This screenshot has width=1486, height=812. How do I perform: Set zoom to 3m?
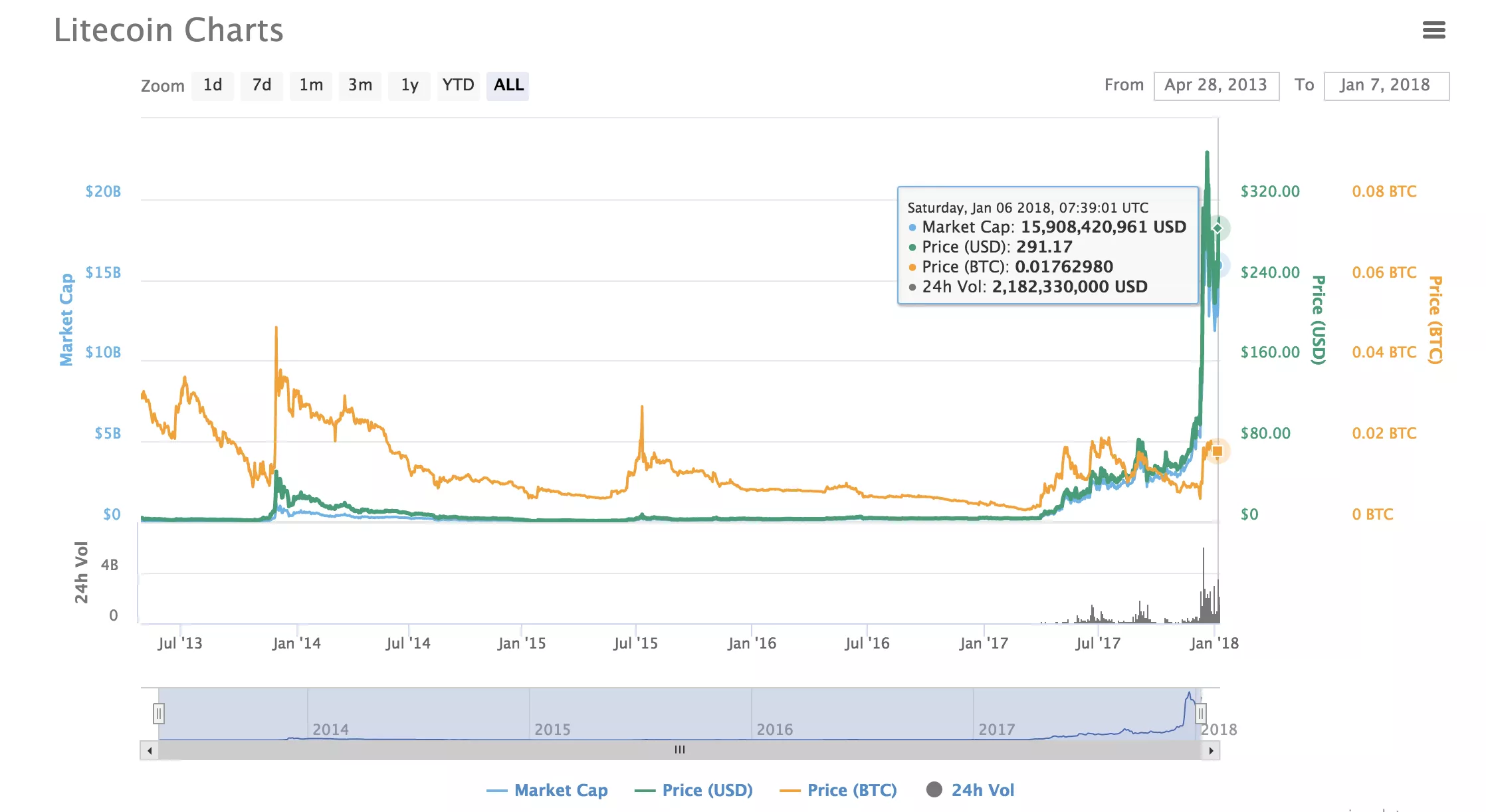click(360, 86)
